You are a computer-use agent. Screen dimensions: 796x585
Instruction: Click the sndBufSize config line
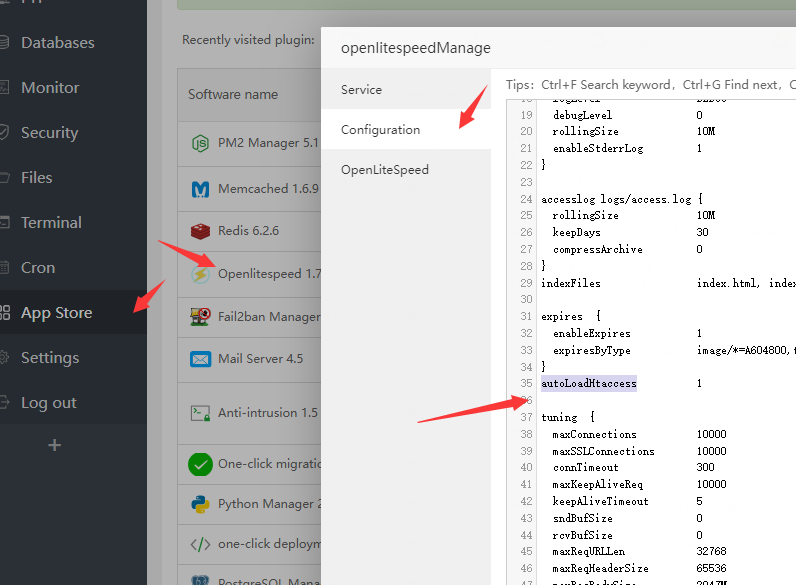tap(582, 518)
